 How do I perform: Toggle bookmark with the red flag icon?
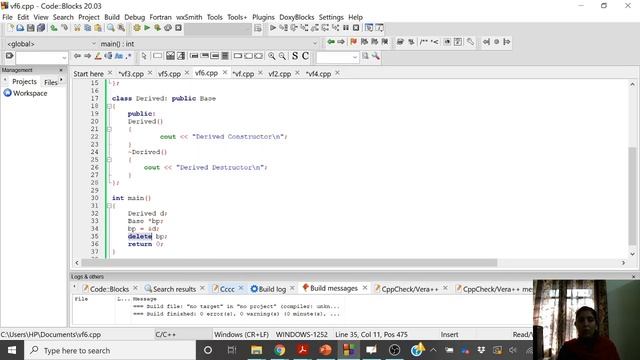pyautogui.click(x=353, y=42)
